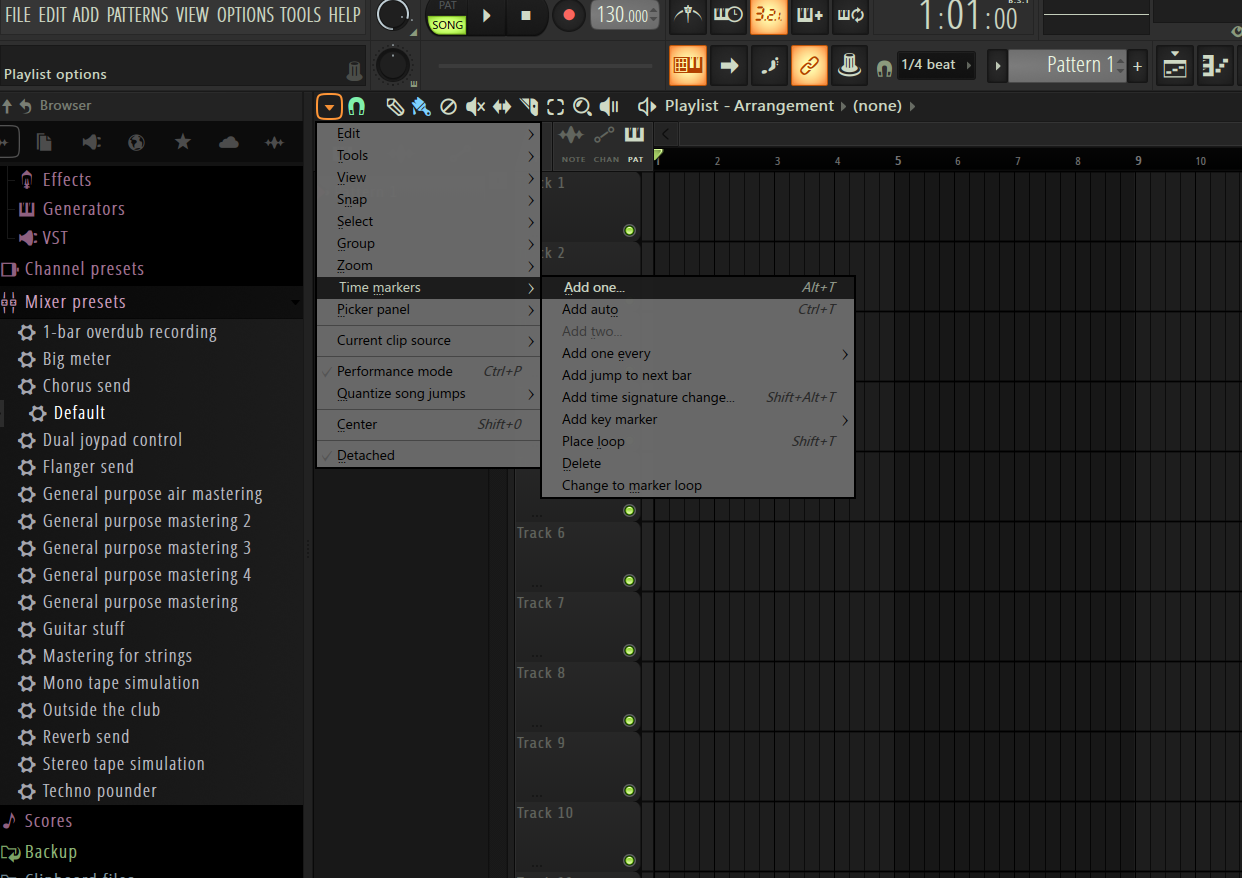1242x878 pixels.
Task: Choose Add one... time marker
Action: pos(698,288)
